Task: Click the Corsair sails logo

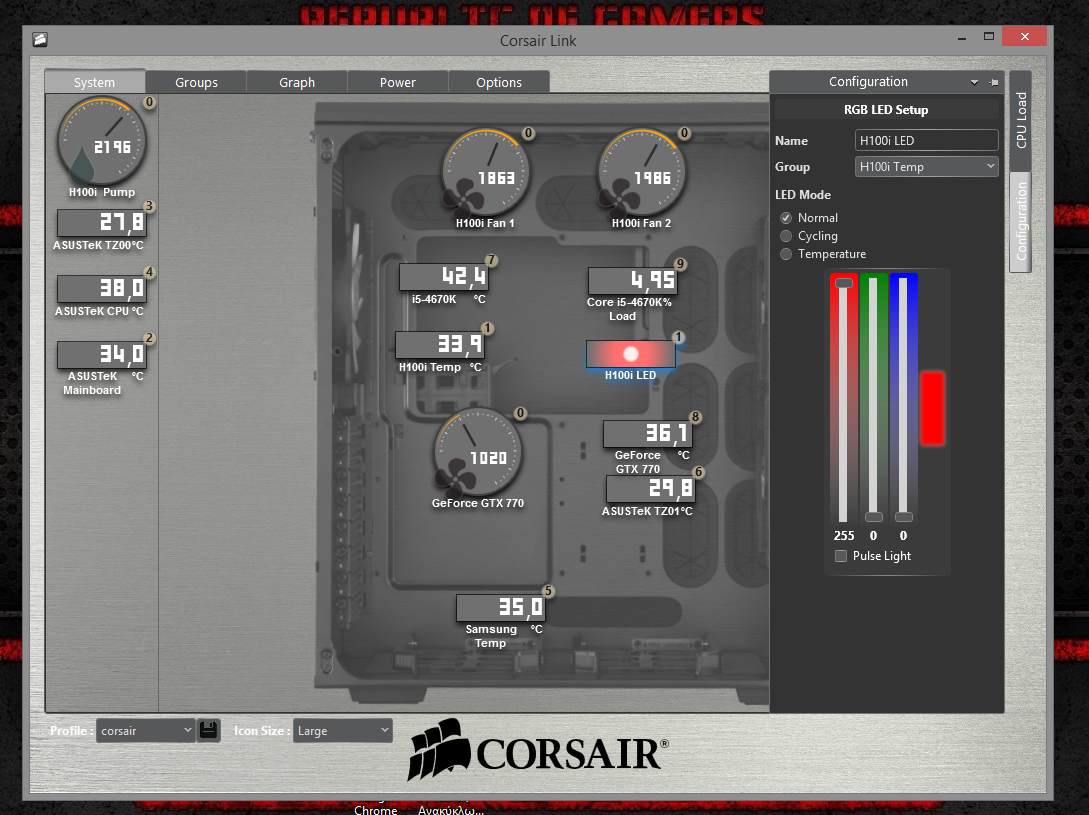Action: point(438,750)
